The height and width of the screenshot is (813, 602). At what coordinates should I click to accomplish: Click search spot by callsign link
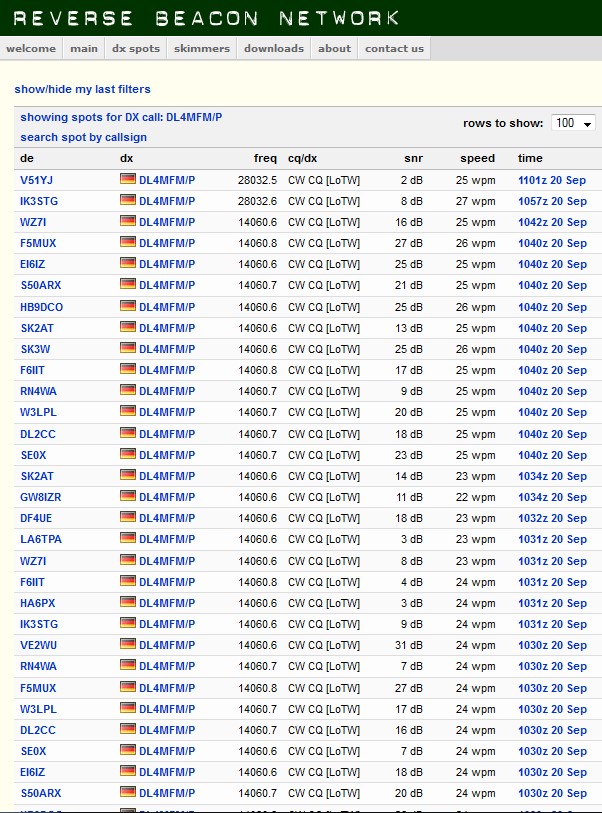coord(83,137)
